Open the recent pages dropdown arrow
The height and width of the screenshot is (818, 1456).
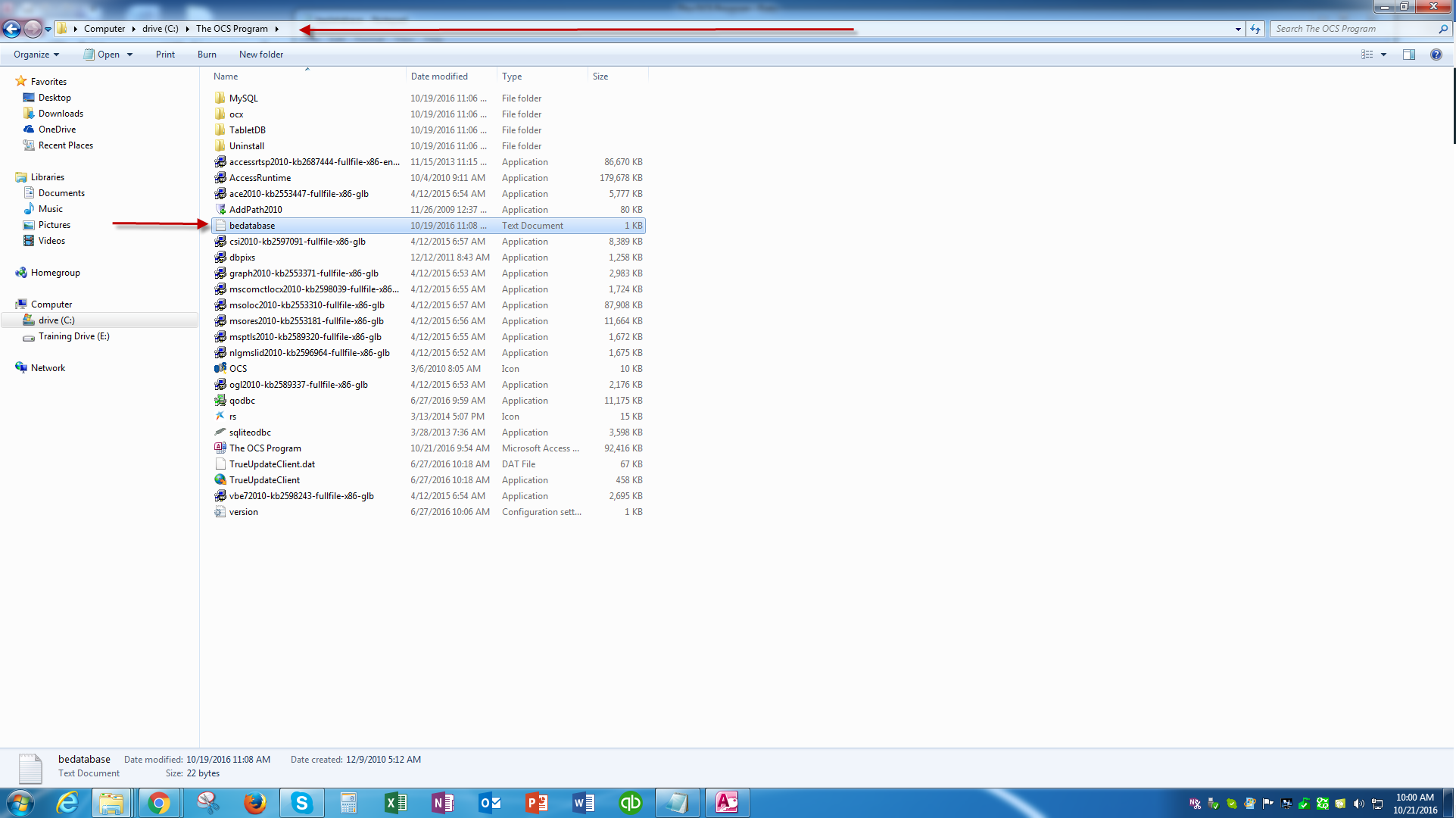(48, 29)
